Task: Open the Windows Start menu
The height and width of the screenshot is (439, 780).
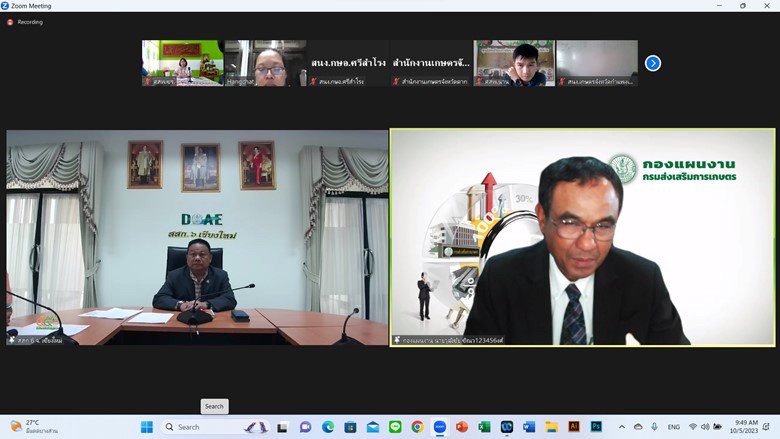Action: click(147, 427)
